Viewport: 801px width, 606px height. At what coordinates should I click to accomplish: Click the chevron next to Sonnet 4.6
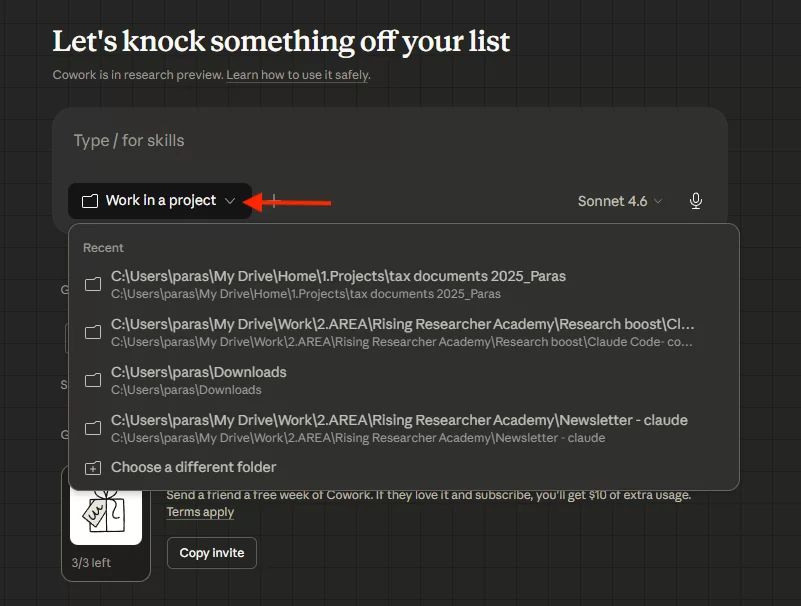point(658,202)
